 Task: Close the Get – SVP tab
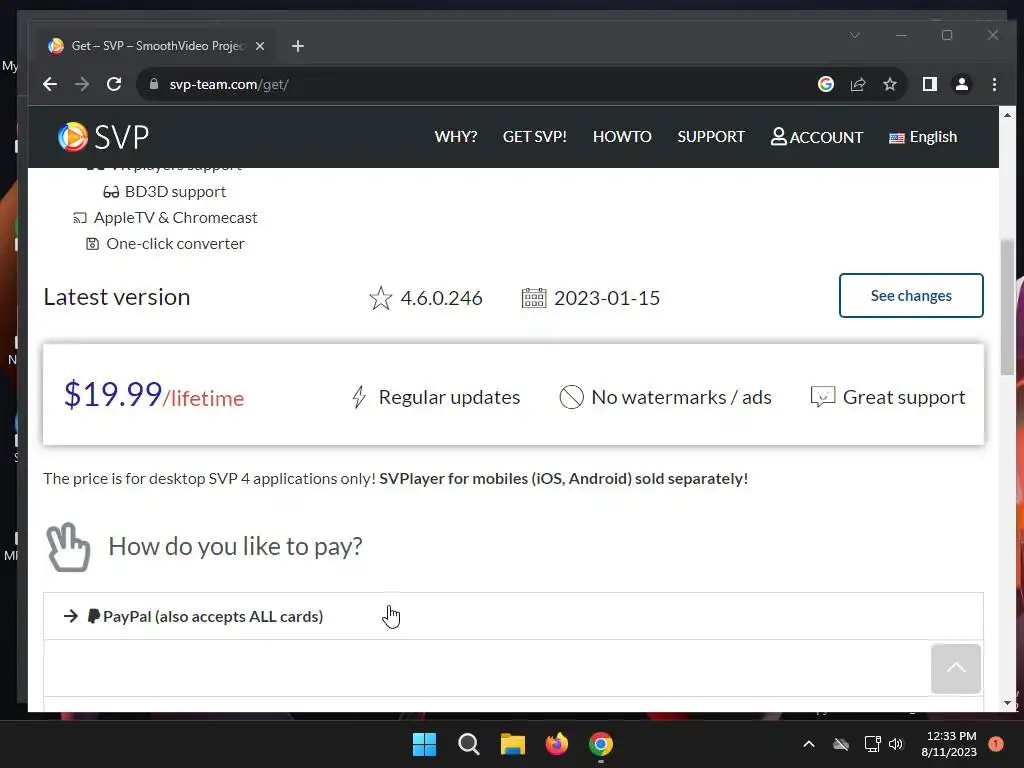click(x=260, y=46)
